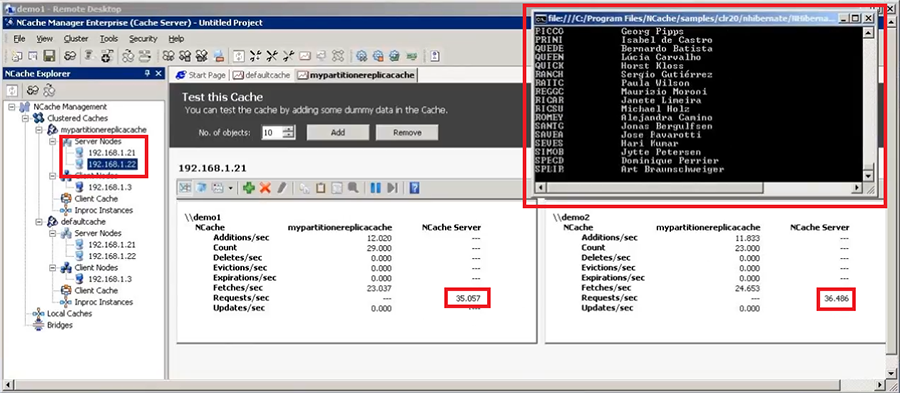Screen dimensions: 900x393
Task: Open the Cluster menu
Action: (x=76, y=39)
